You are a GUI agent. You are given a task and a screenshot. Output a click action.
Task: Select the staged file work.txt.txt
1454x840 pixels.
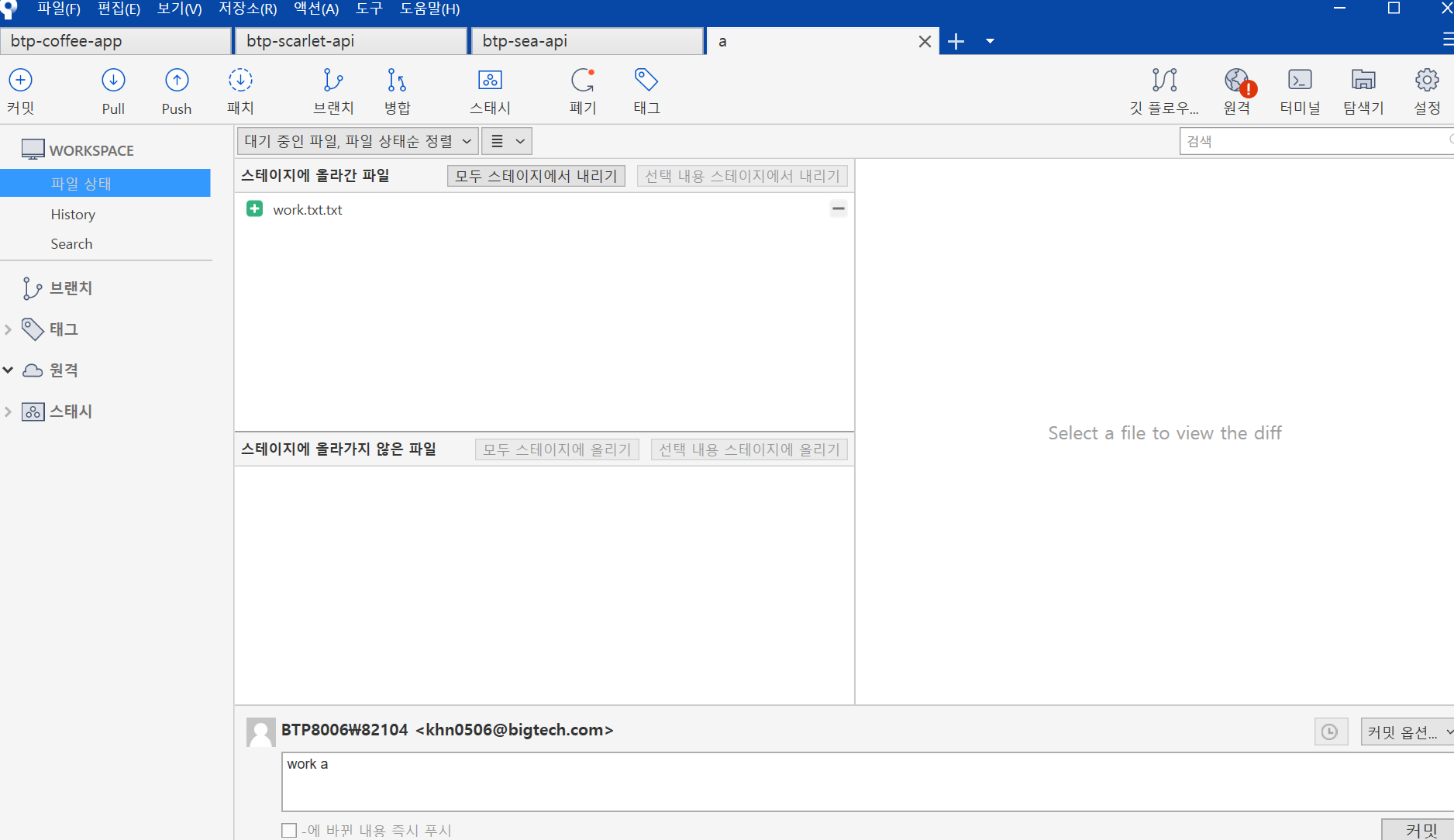coord(544,209)
